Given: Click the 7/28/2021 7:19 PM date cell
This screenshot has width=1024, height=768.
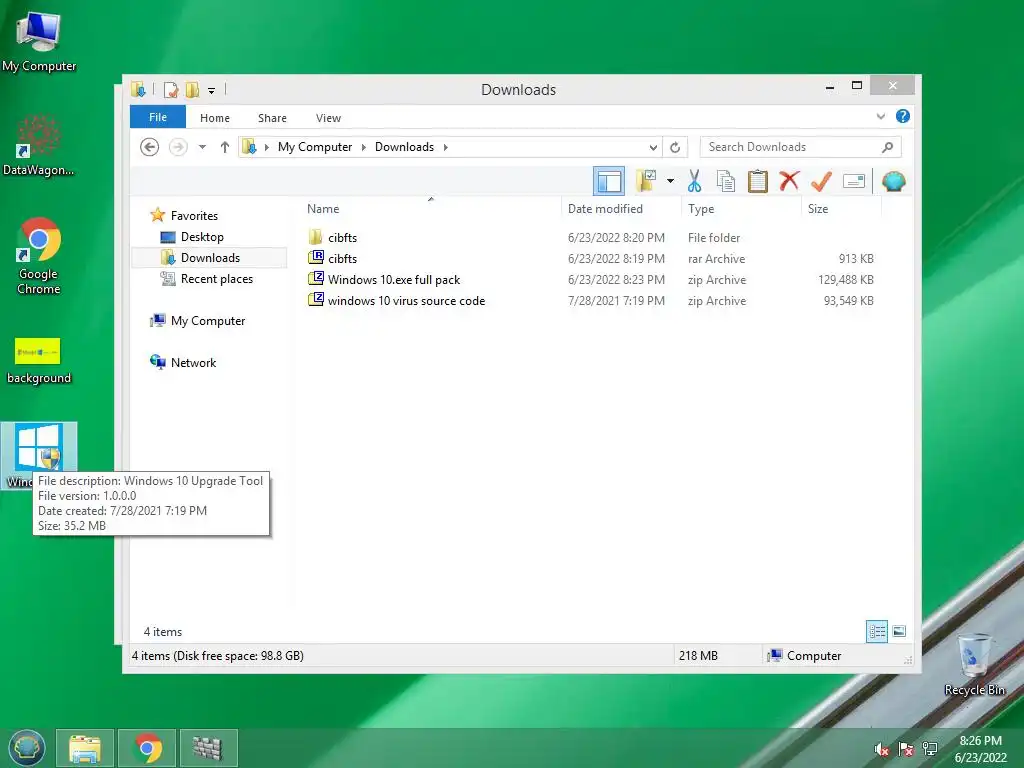Looking at the screenshot, I should [x=616, y=300].
